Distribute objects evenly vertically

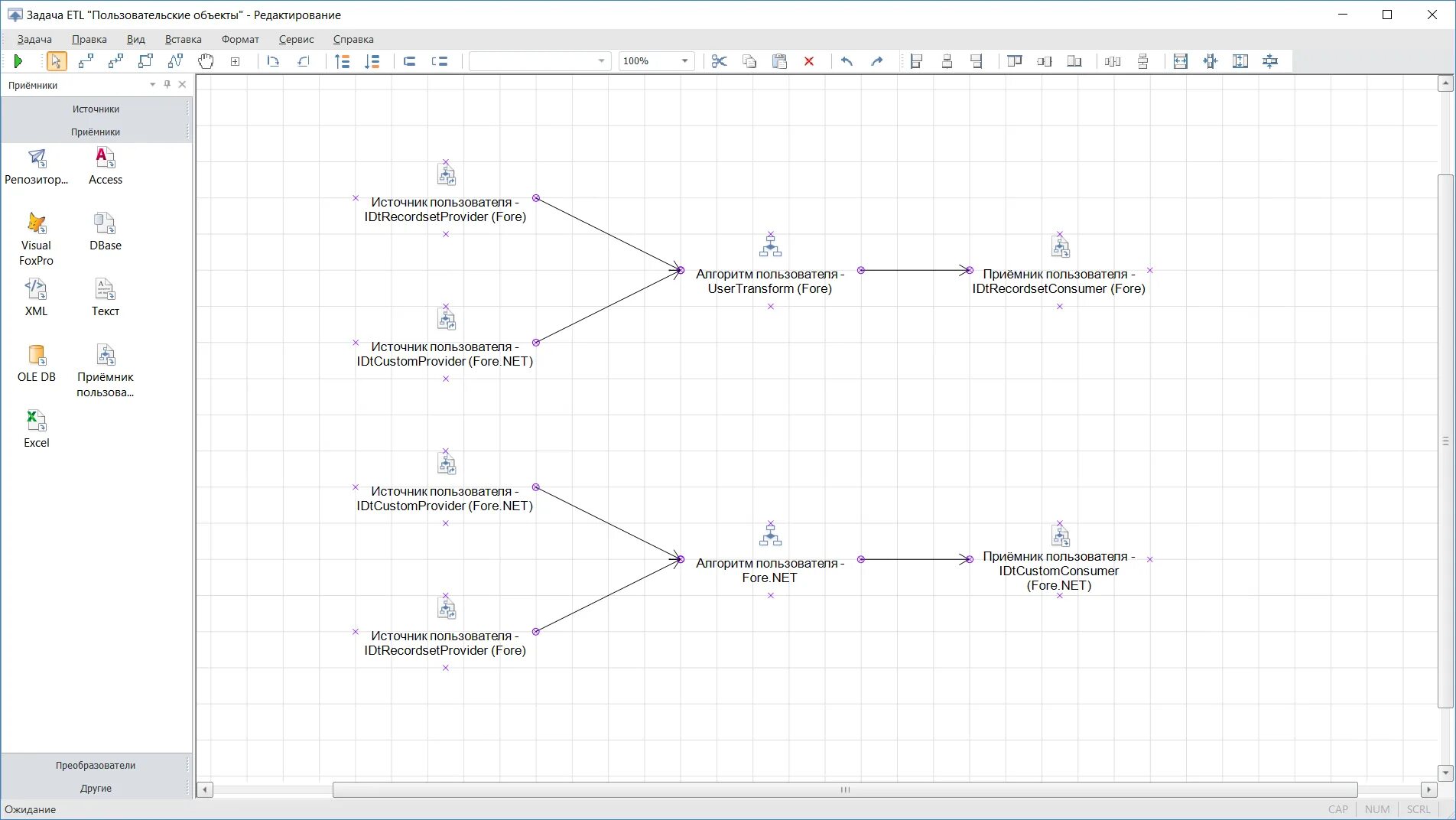click(1143, 61)
